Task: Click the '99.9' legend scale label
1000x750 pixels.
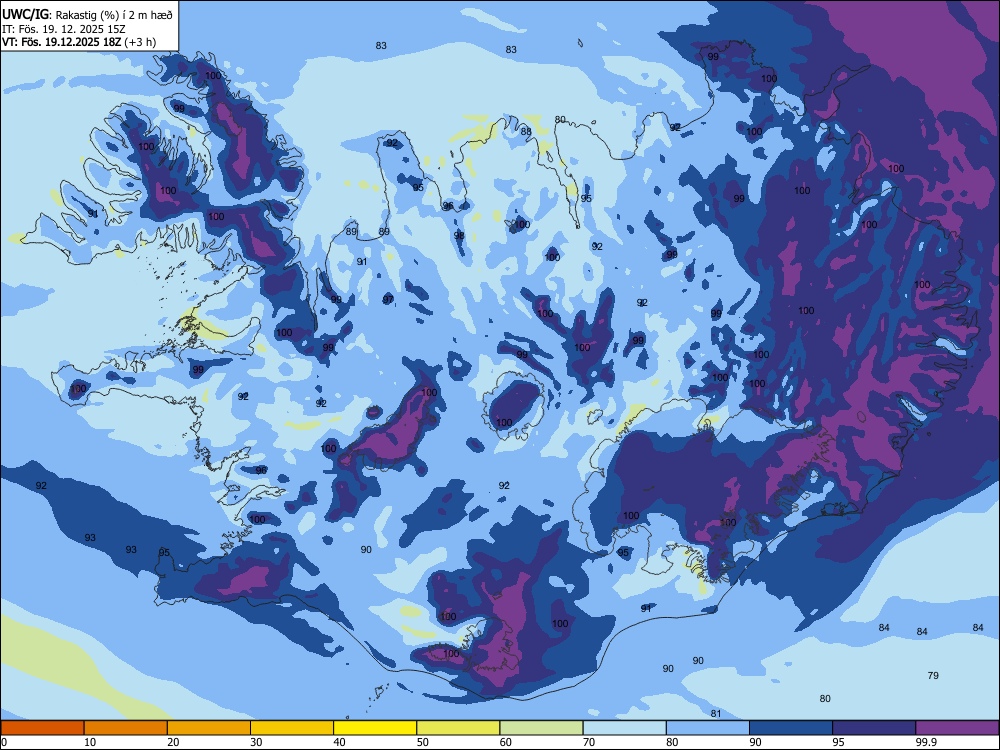Action: 925,742
